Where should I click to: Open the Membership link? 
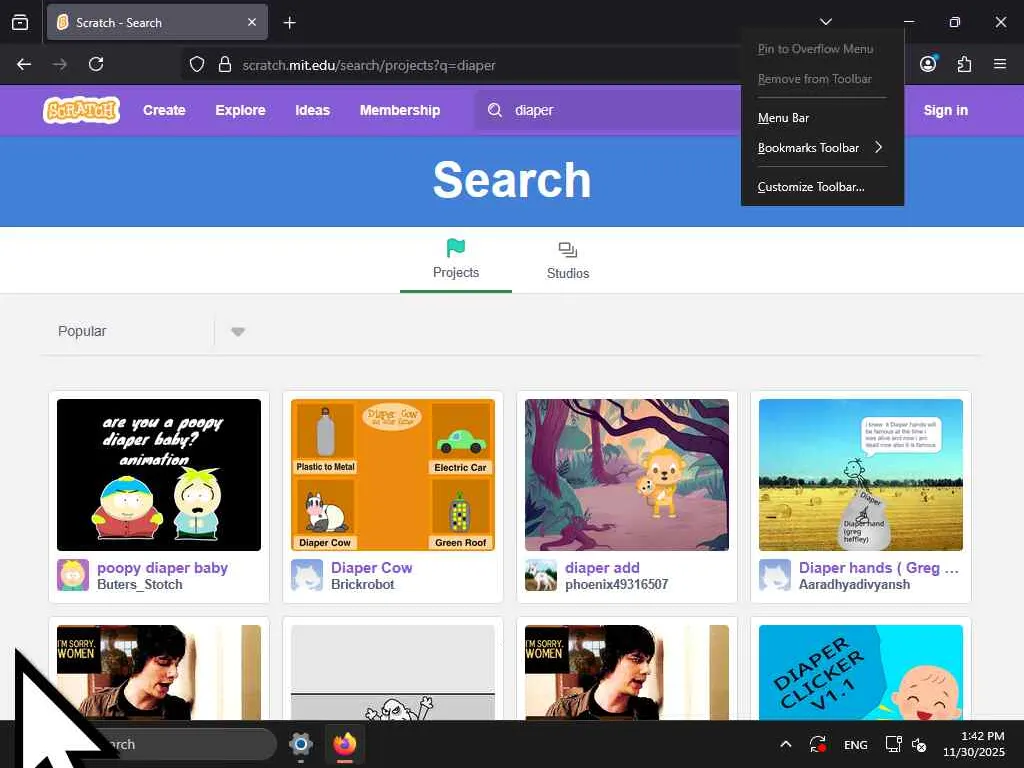(400, 110)
